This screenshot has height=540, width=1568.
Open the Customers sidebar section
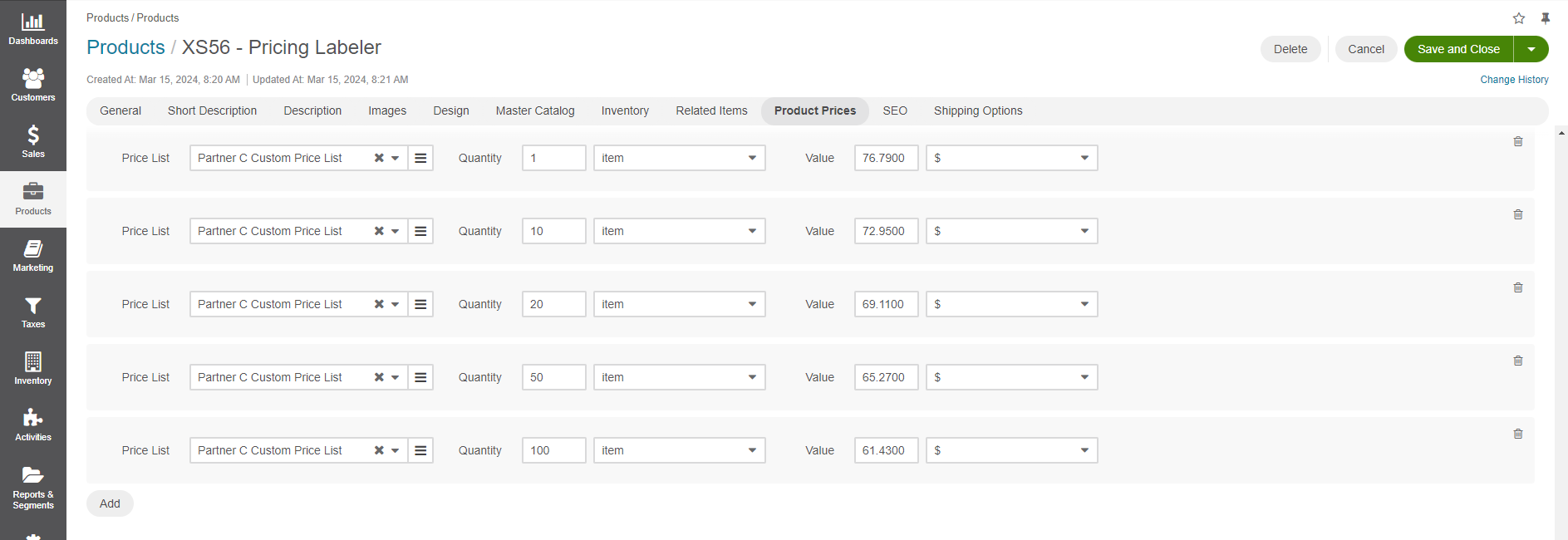[x=33, y=86]
